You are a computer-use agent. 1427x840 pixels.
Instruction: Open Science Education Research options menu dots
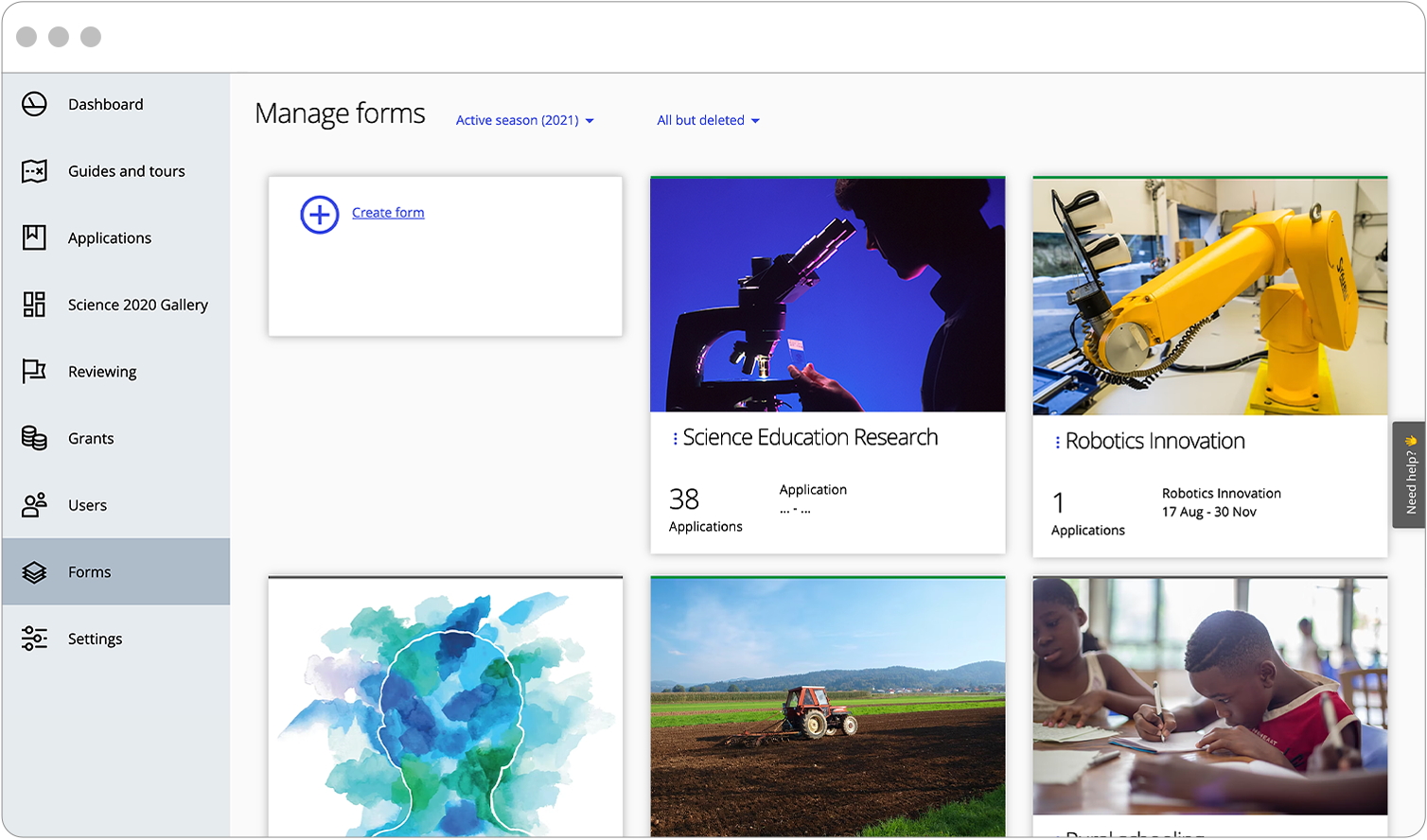click(675, 438)
